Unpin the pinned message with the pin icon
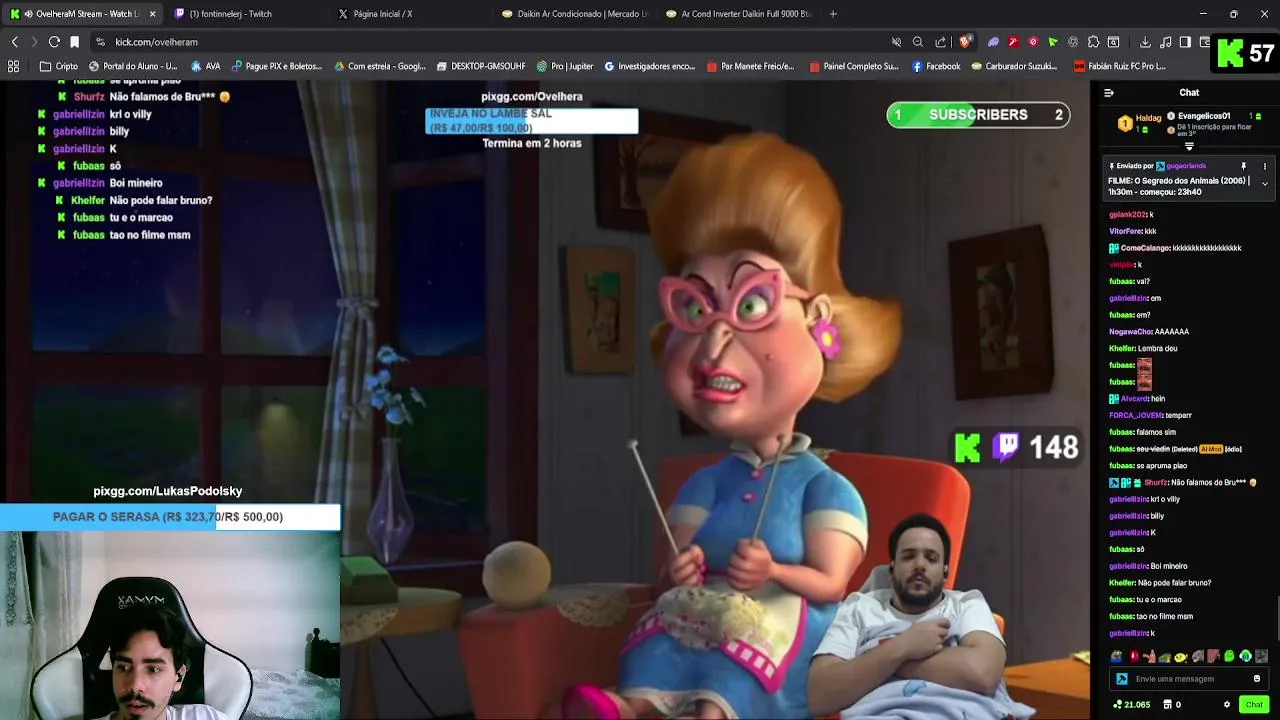Screen dimensions: 1280x720 pos(1244,166)
